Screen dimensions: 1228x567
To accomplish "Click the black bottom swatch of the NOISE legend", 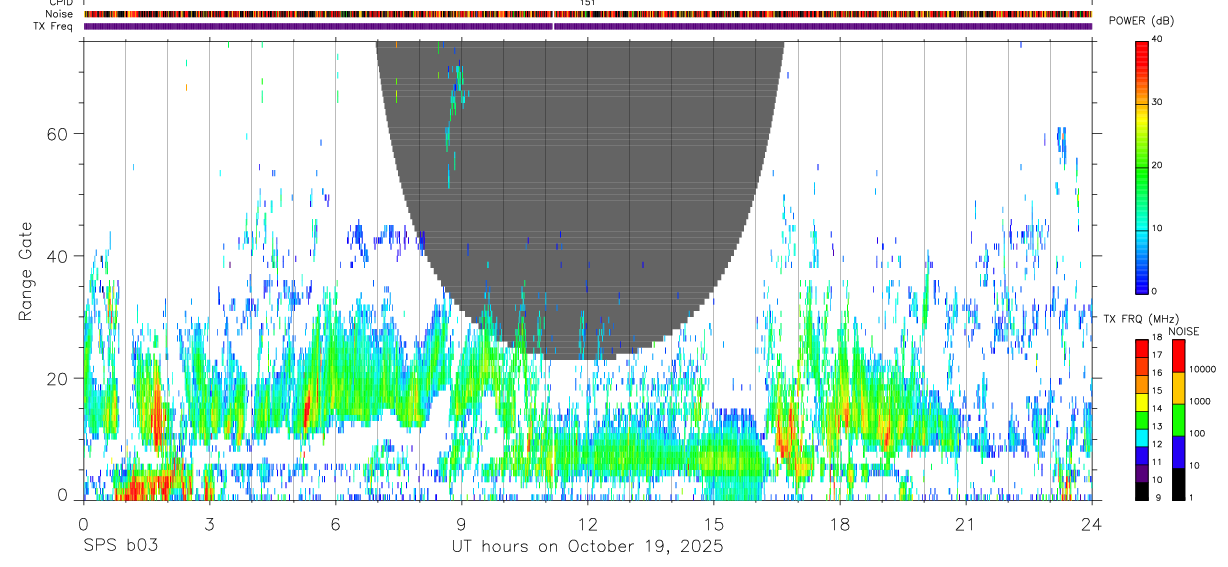I will pyautogui.click(x=1178, y=484).
